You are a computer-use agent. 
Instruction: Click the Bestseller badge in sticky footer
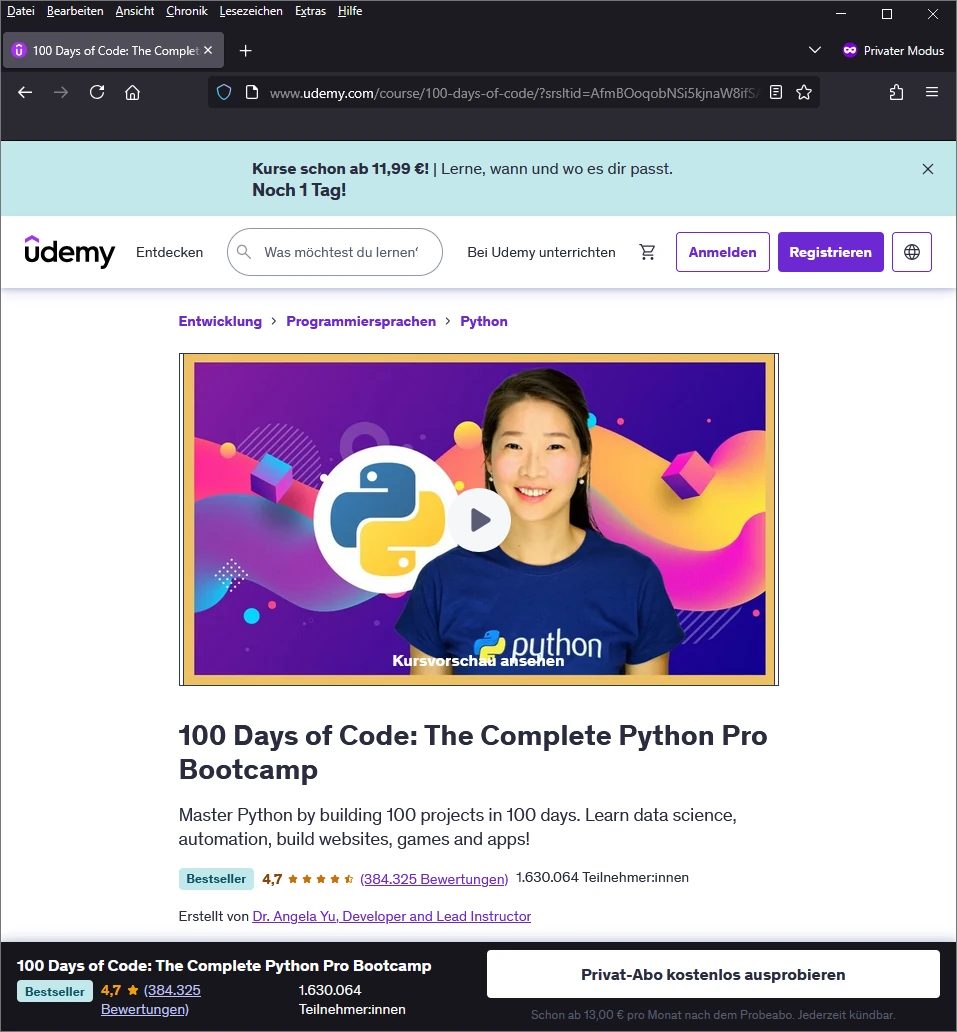55,991
